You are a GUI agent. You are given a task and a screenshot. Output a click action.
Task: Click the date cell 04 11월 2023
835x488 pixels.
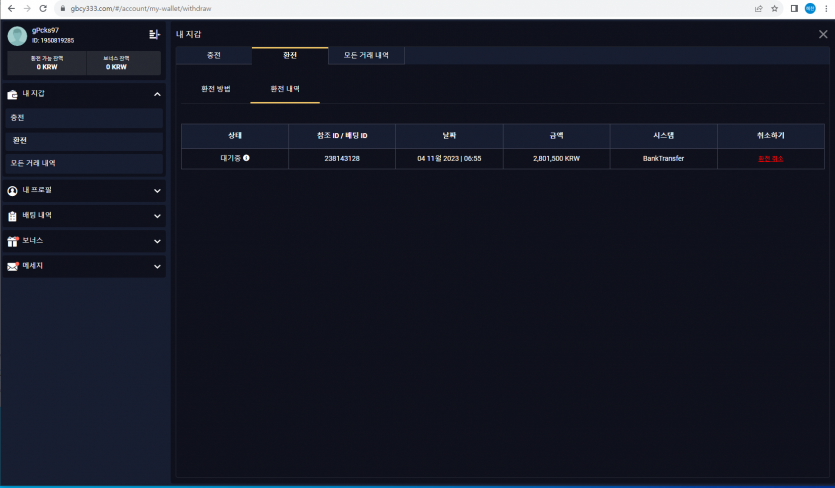(449, 159)
